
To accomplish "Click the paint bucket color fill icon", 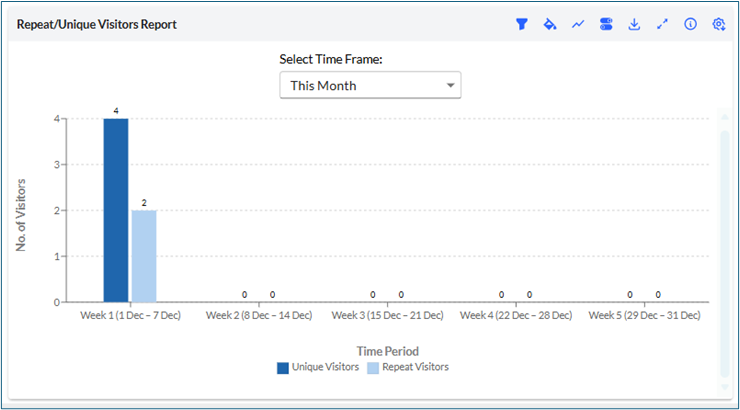I will [x=550, y=24].
